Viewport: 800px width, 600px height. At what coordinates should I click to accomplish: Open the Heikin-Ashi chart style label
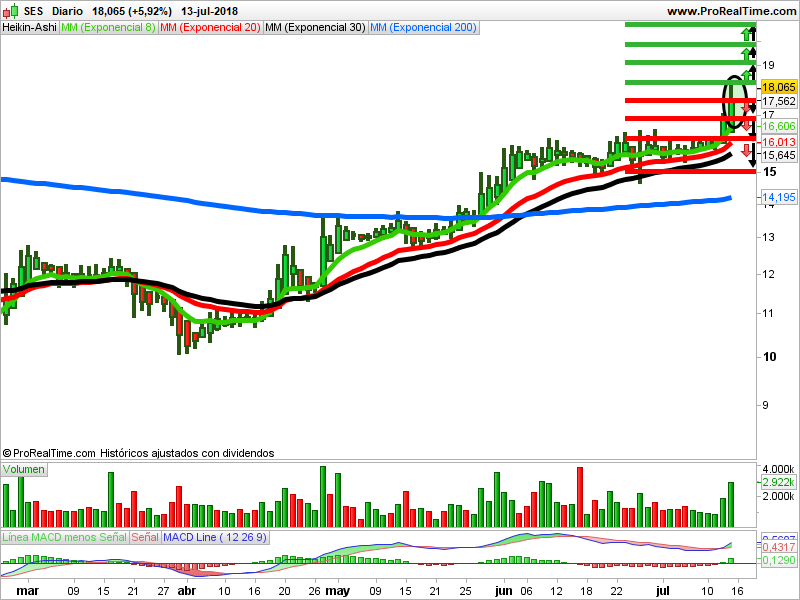click(30, 28)
